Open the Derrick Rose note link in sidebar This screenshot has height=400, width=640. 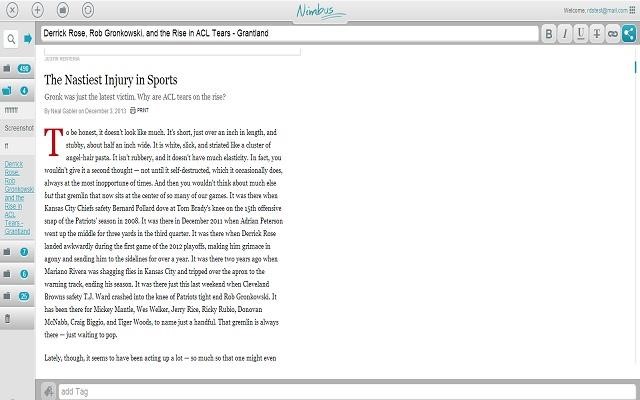18,198
